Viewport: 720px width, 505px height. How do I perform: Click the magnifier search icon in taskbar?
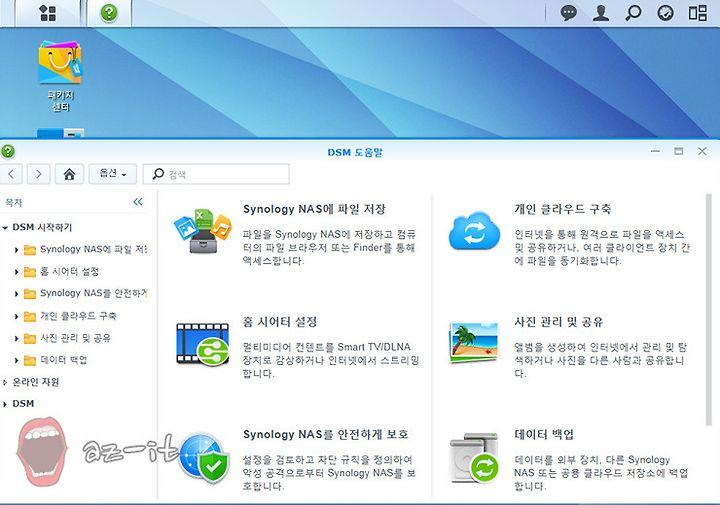pos(633,12)
